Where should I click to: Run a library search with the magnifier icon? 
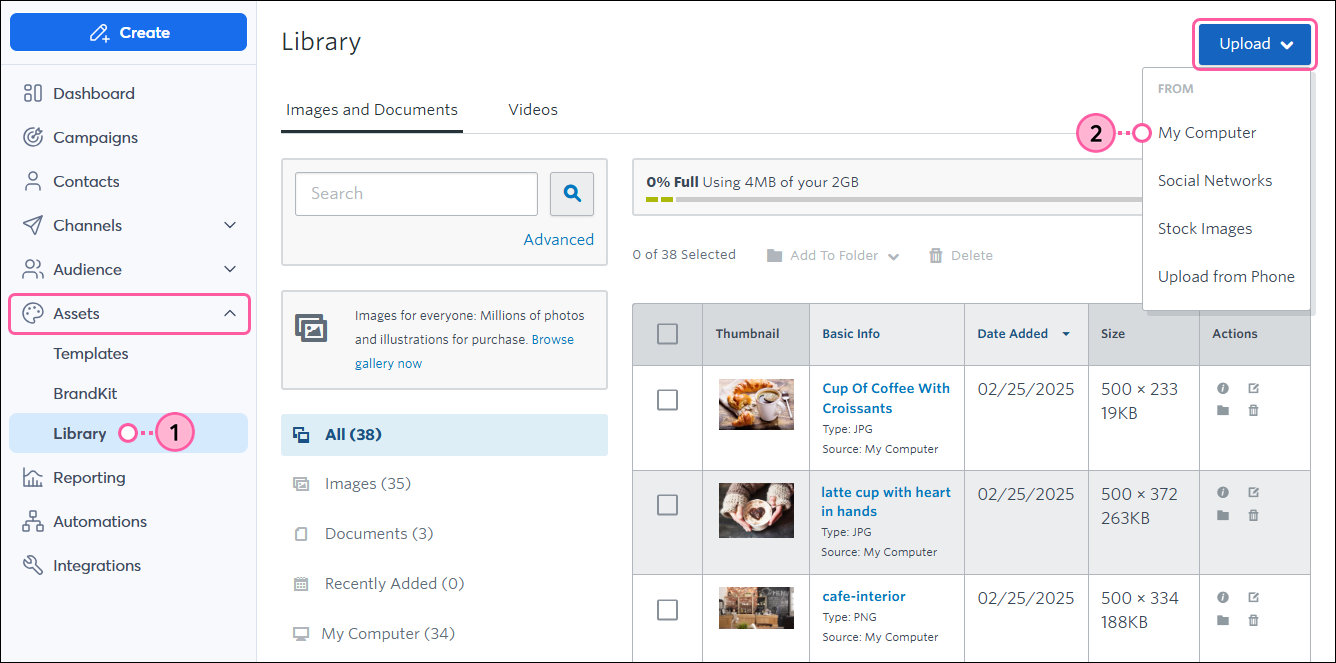tap(571, 193)
